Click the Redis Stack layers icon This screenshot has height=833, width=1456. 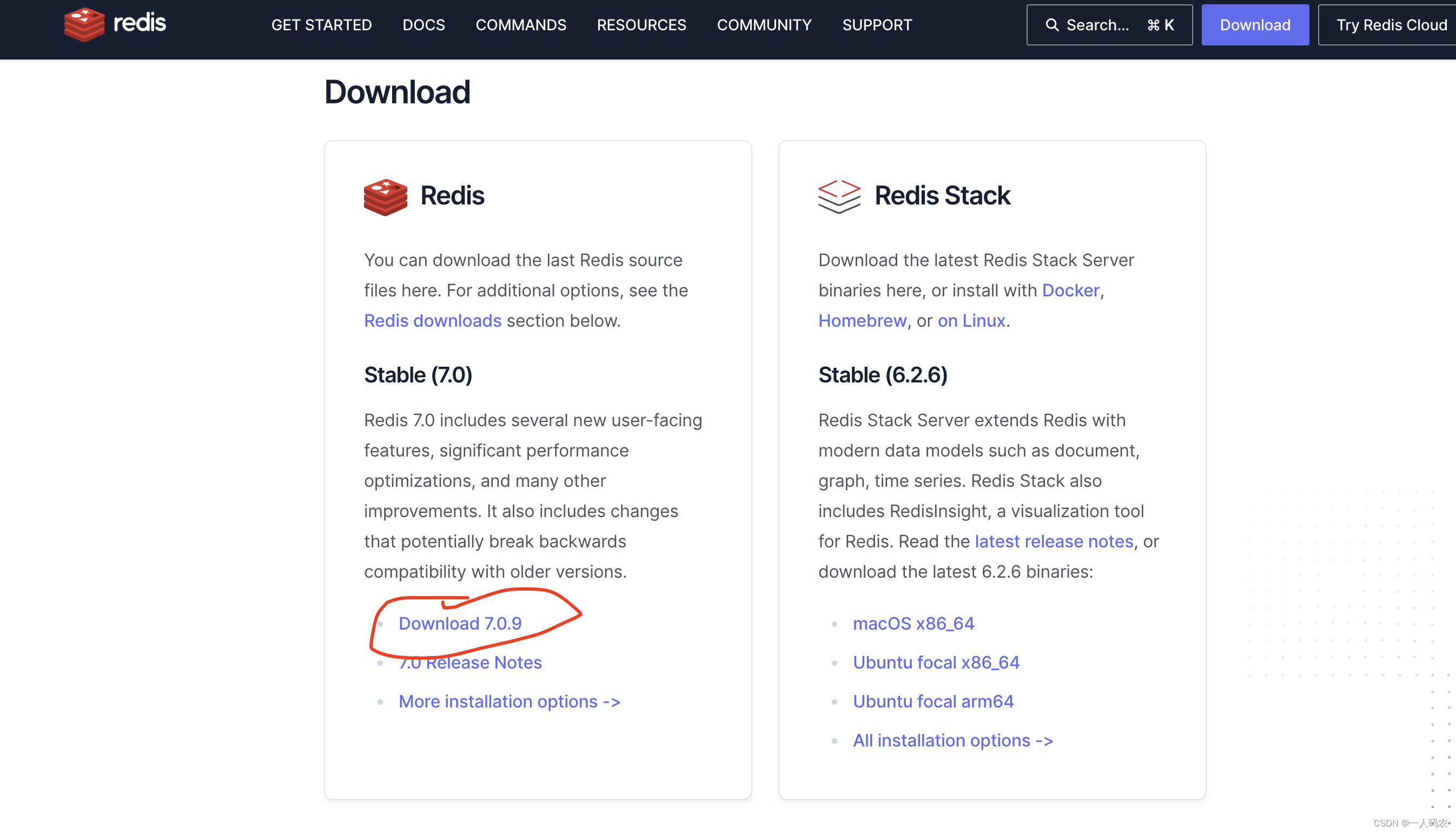tap(838, 196)
